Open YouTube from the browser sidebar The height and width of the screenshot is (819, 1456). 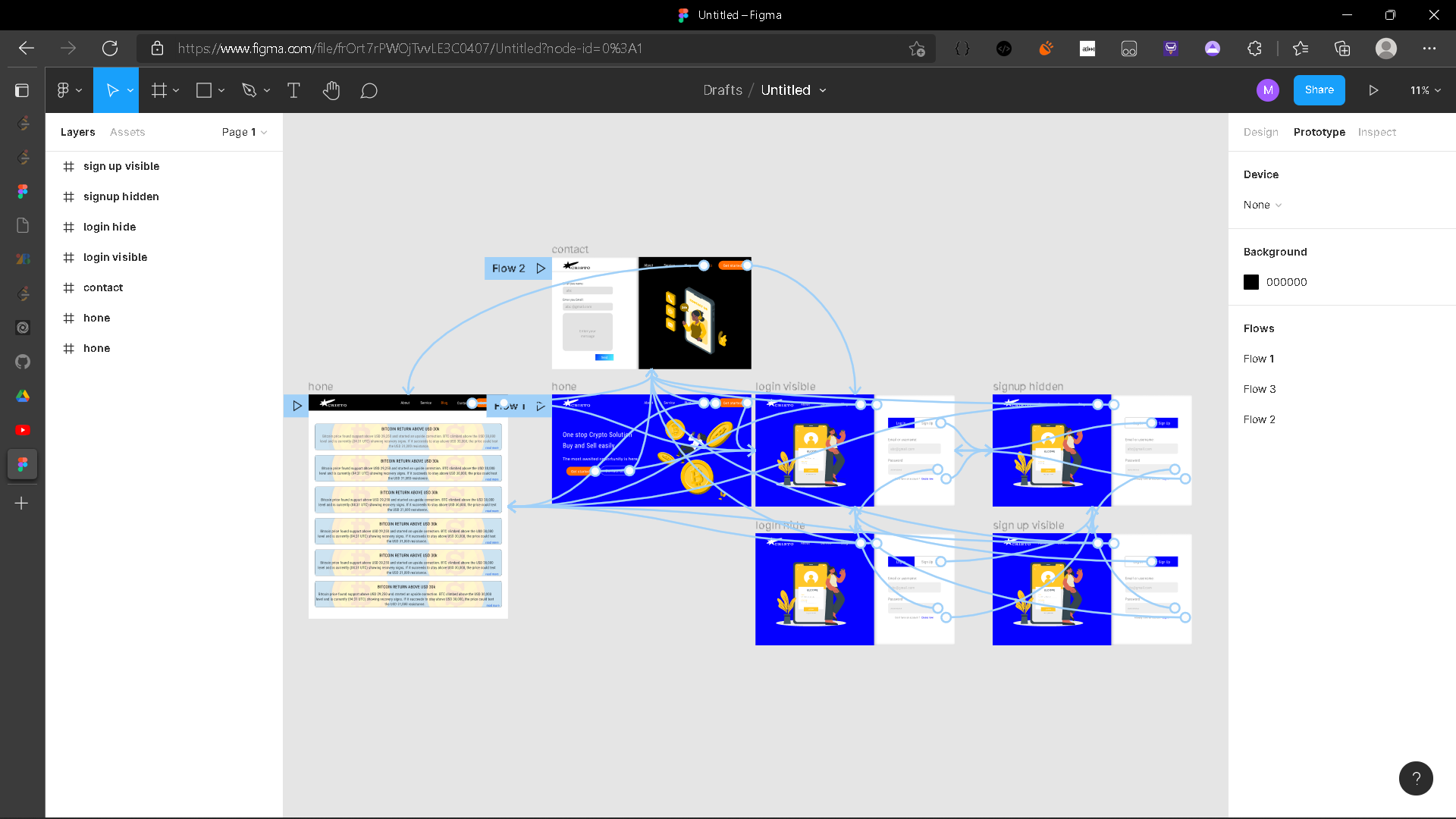[x=23, y=430]
